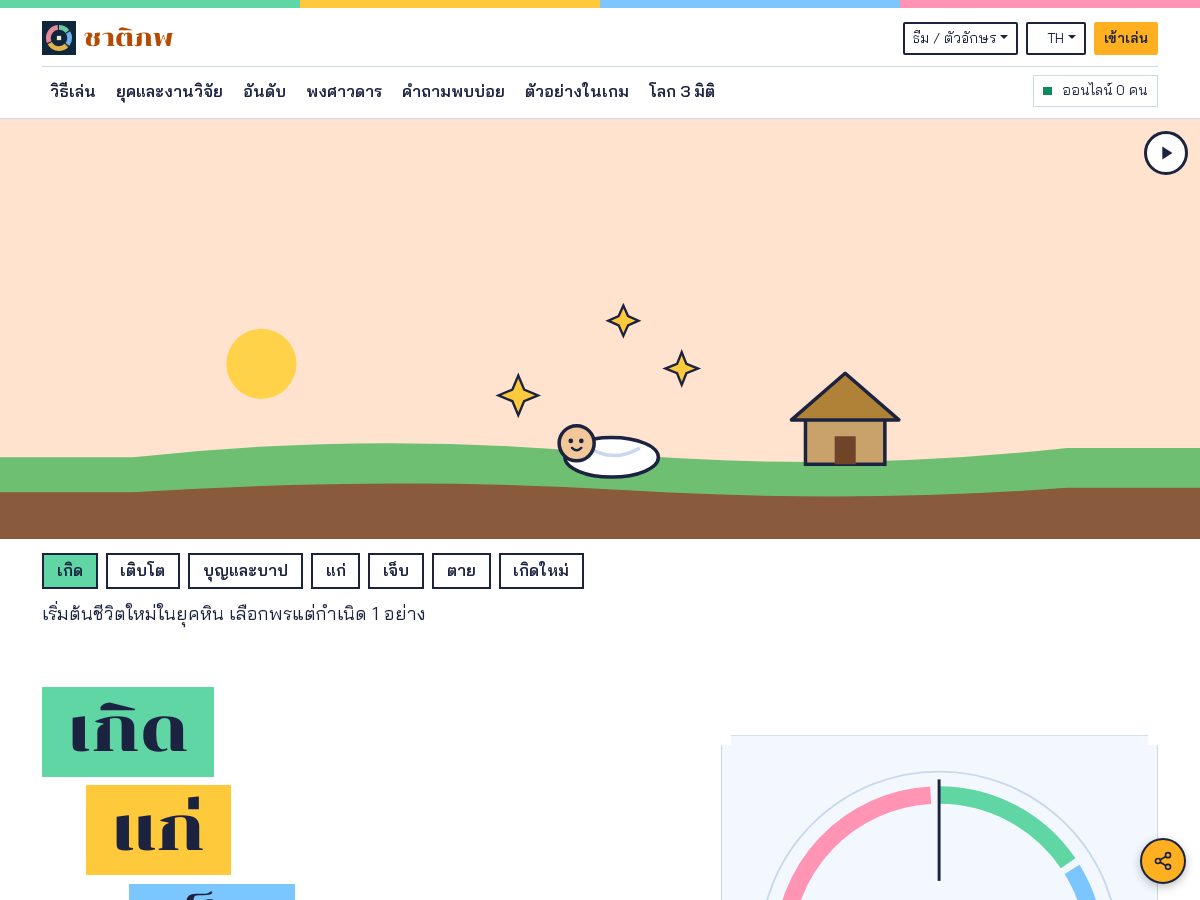The image size is (1200, 900).
Task: Click the ชาติภพ brand name link
Action: click(128, 38)
